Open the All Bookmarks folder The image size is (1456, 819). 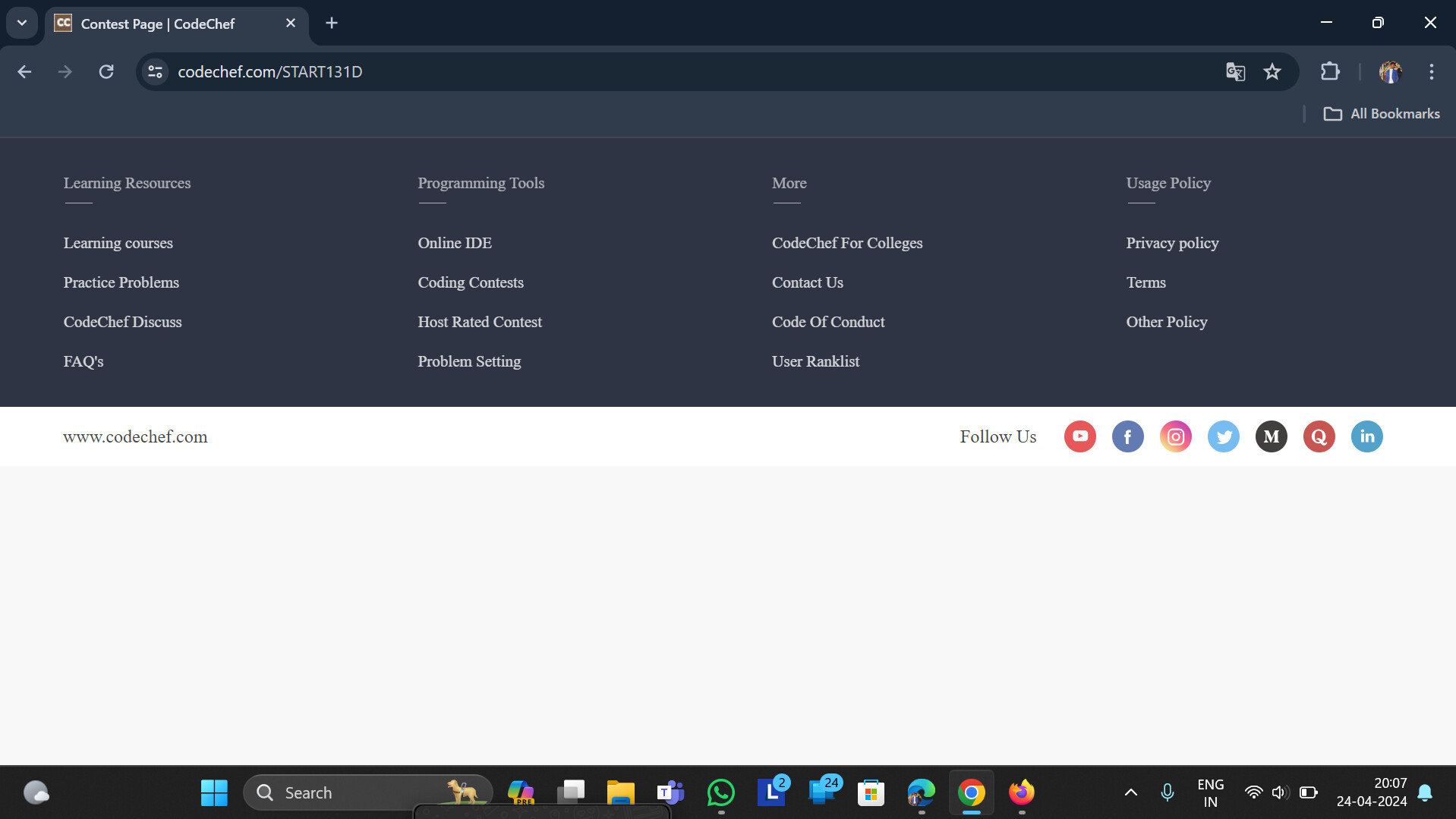tap(1381, 114)
